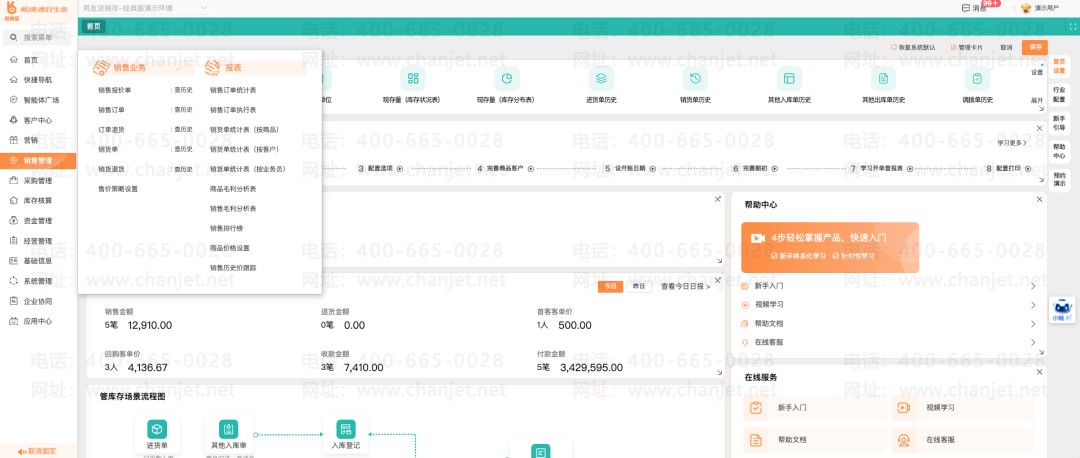This screenshot has height=458, width=1080.
Task: Open the 消息 notifications icon
Action: tap(966, 8)
